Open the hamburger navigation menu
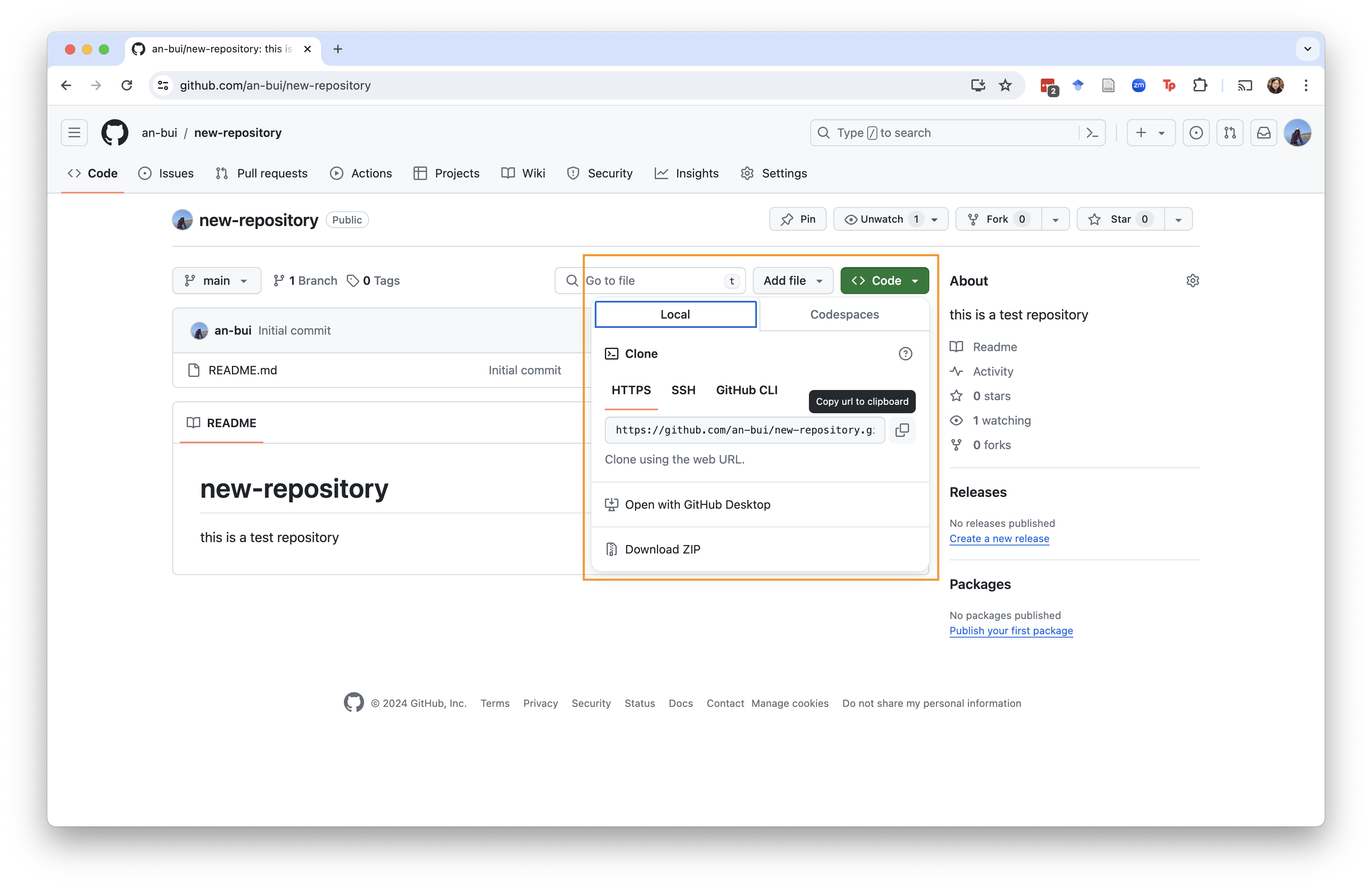Viewport: 1372px width, 889px height. point(74,133)
